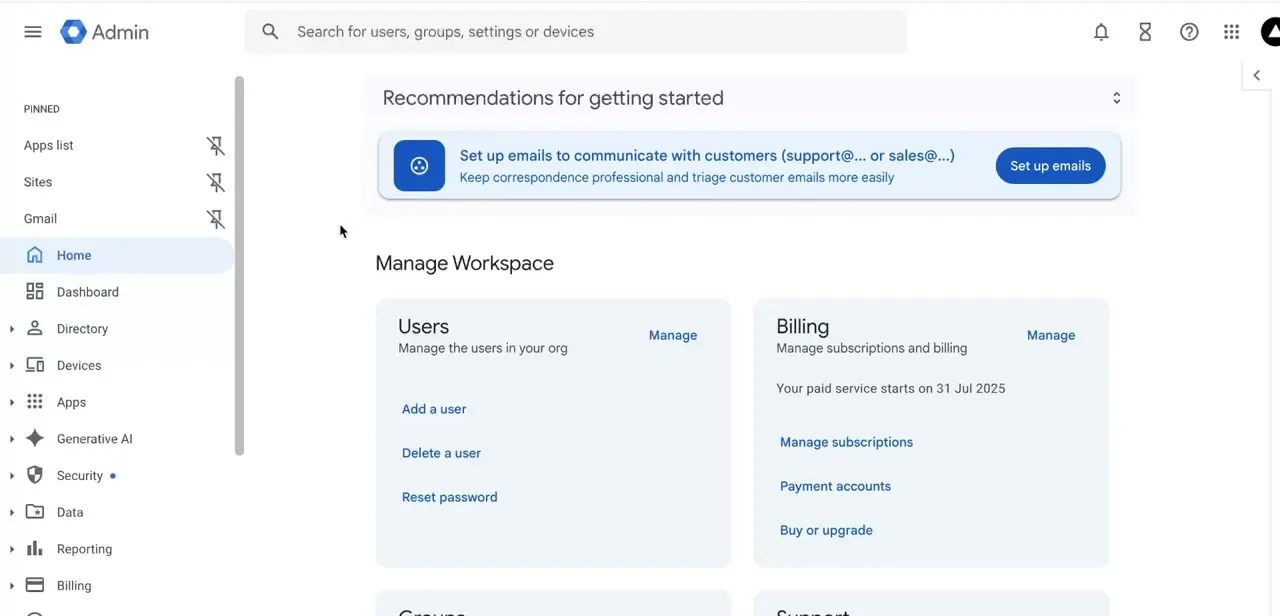The image size is (1280, 616).
Task: Click the Reporting bar chart icon
Action: tap(35, 548)
